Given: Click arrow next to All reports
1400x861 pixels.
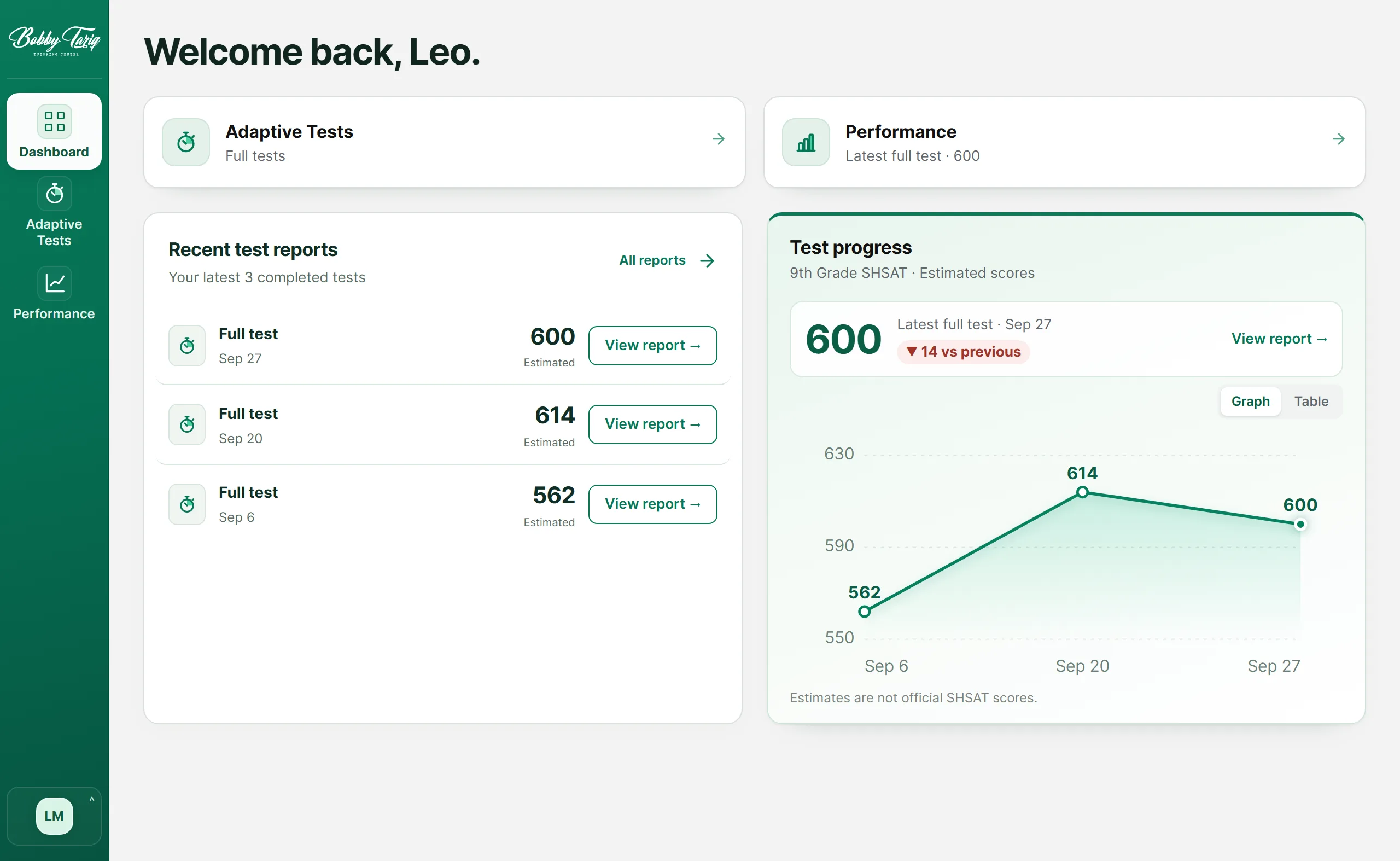Looking at the screenshot, I should (707, 261).
